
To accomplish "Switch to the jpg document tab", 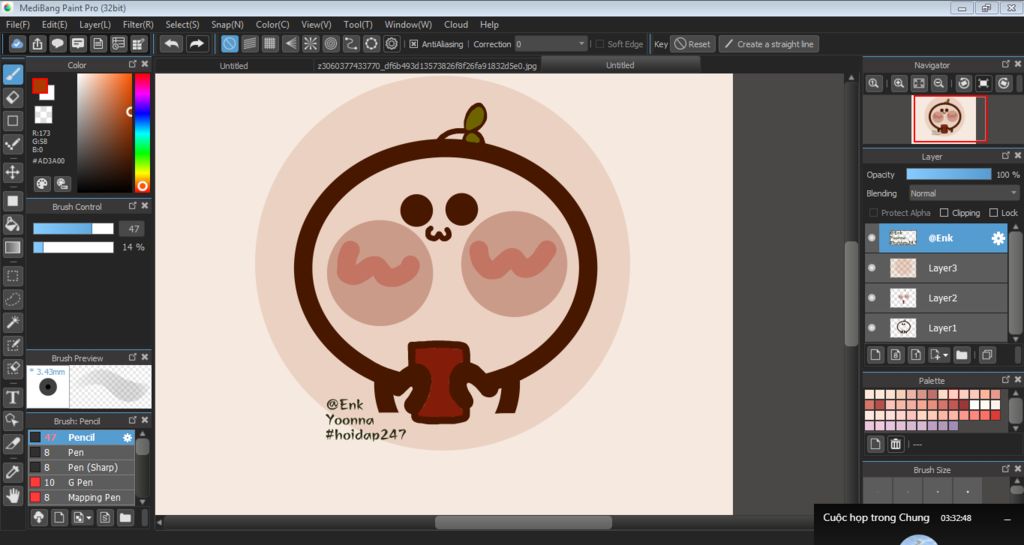I will click(426, 65).
